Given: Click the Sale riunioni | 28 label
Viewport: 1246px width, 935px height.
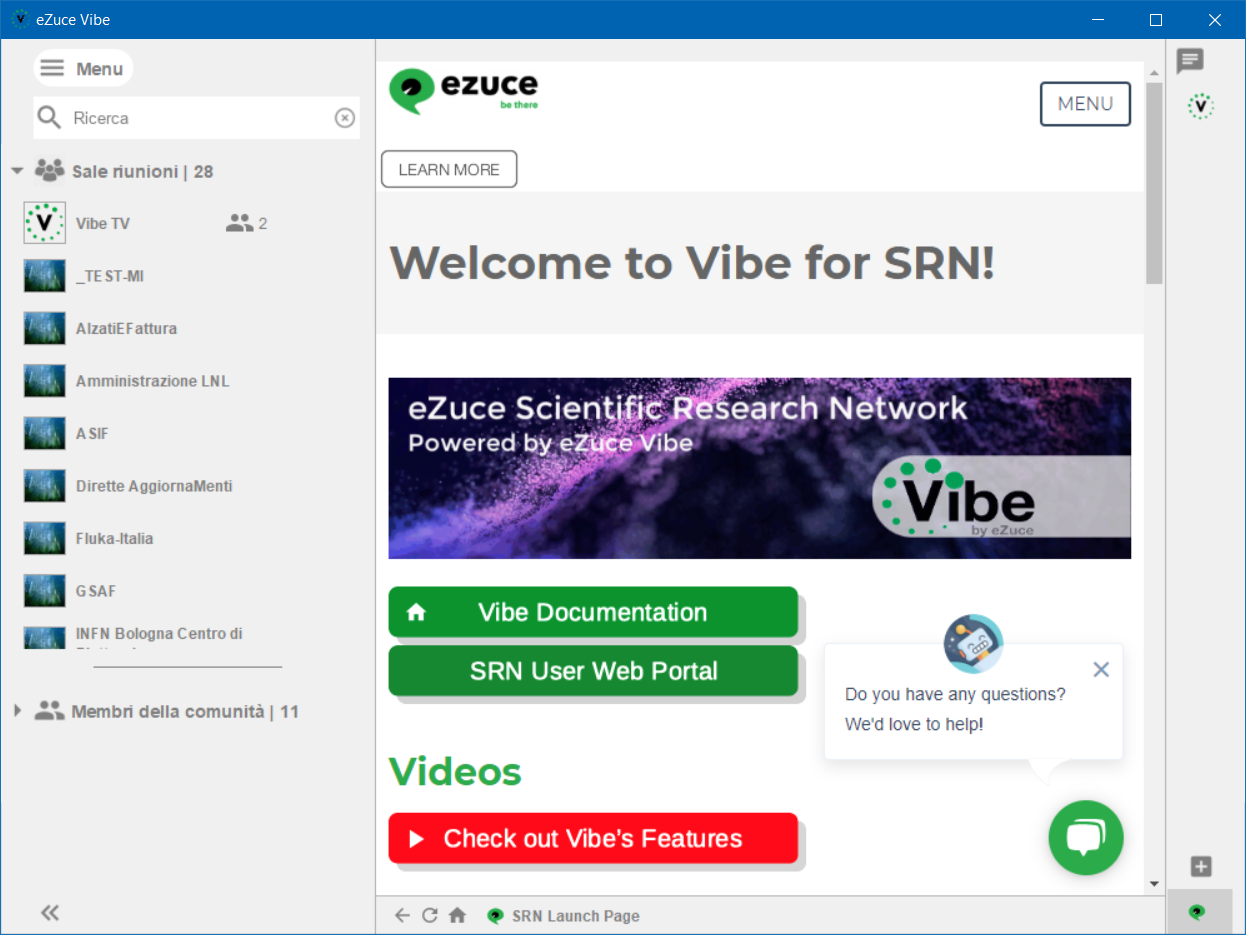Looking at the screenshot, I should (143, 172).
